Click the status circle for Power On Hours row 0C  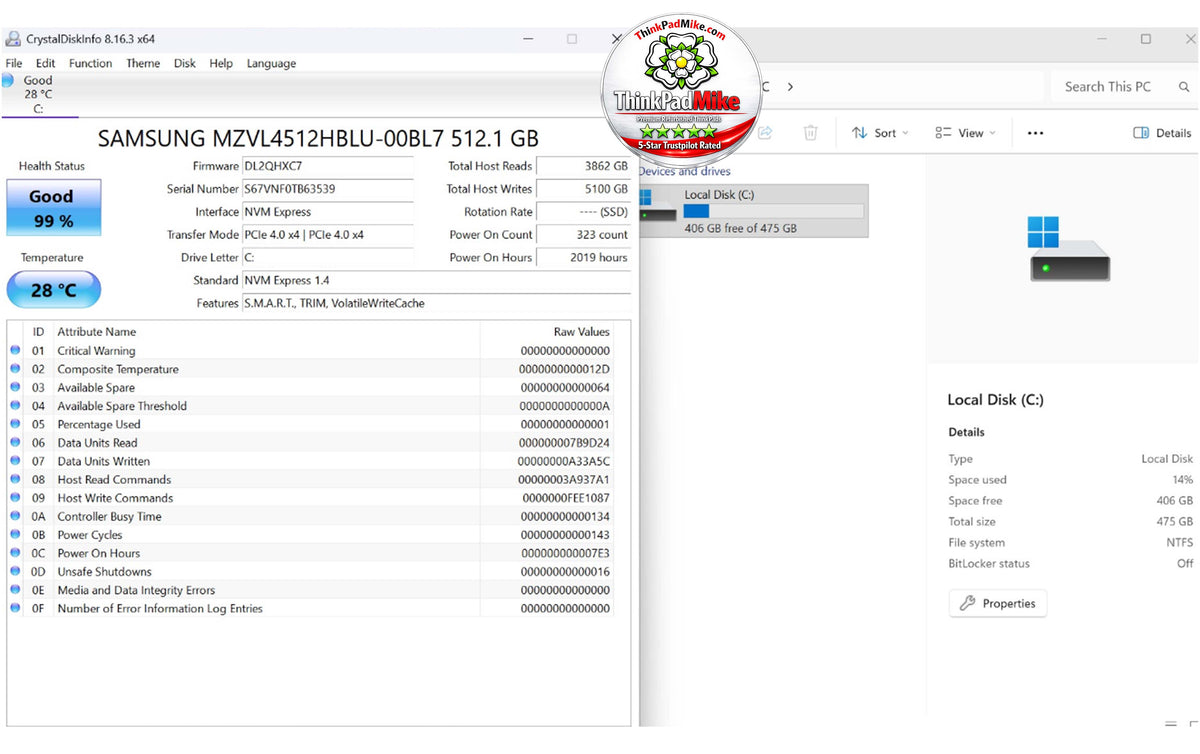(x=15, y=553)
